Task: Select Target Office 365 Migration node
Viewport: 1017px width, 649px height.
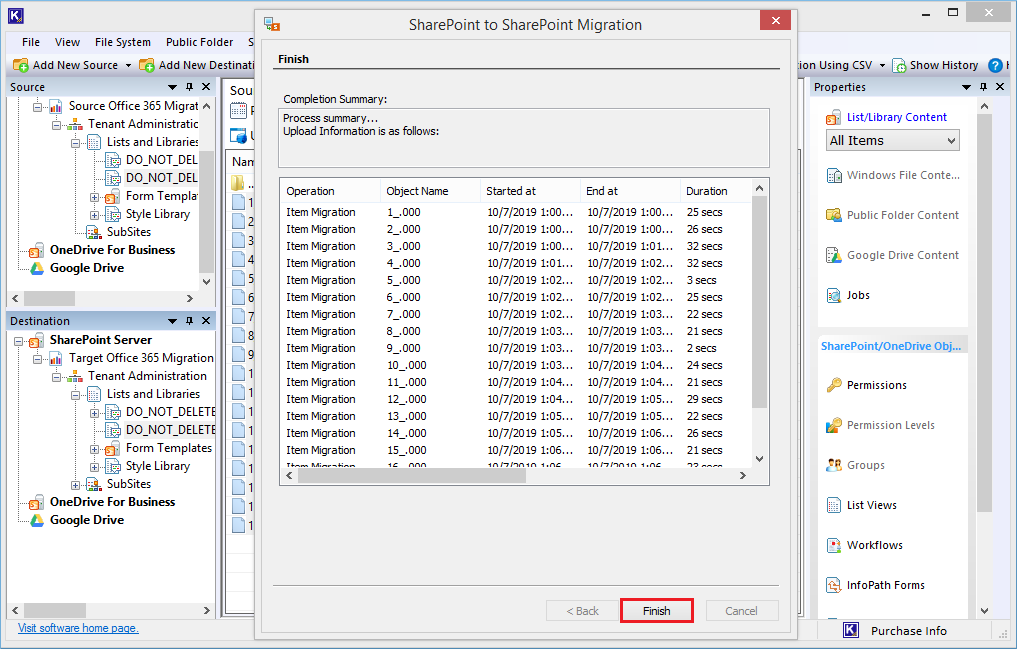Action: [141, 358]
